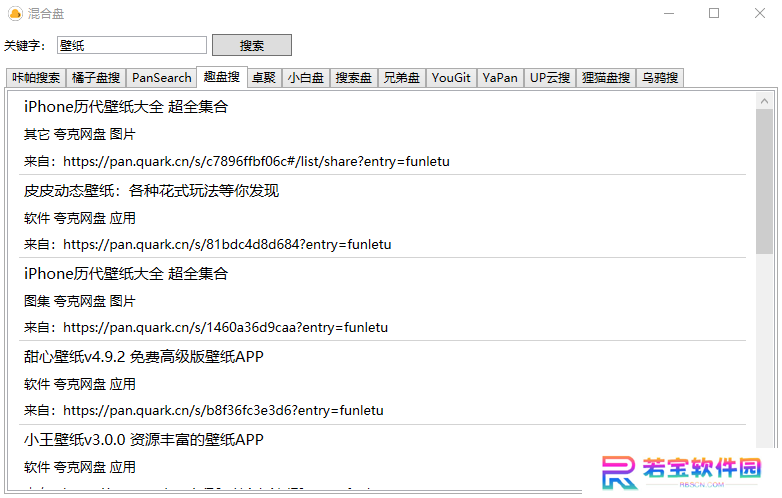This screenshot has height=498, width=782.
Task: Minimize the 混合盘 window
Action: click(x=669, y=13)
